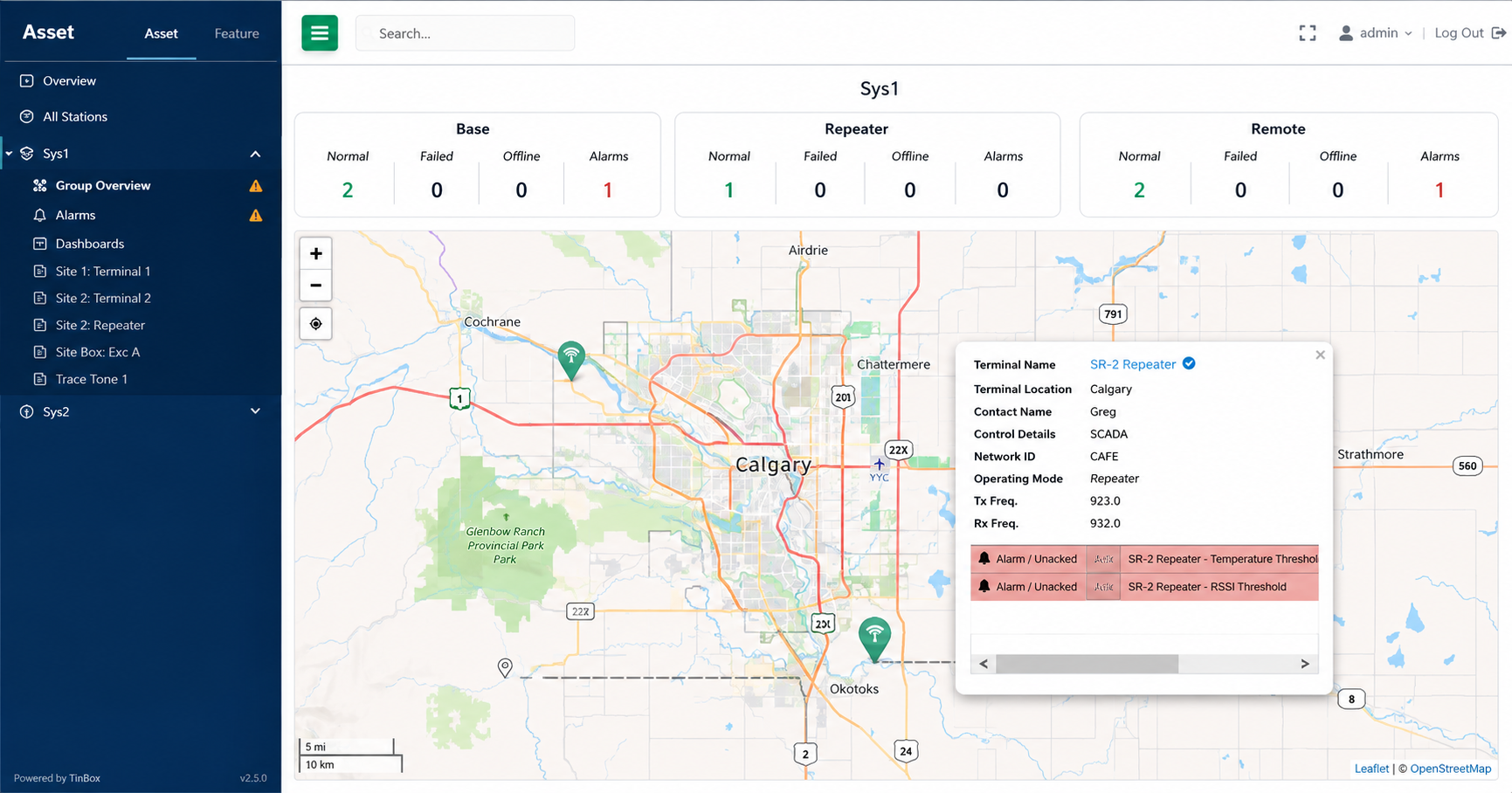1512x793 pixels.
Task: Click the Alarms row warning triangle
Action: 256,215
